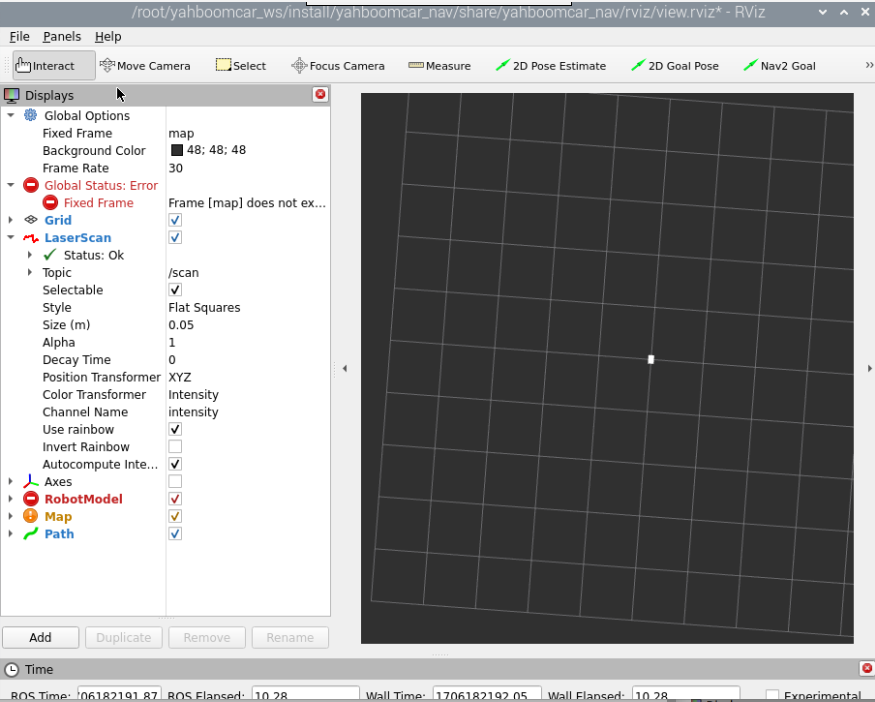Collapse the Global Options tree node
This screenshot has height=702, width=875.
[x=11, y=115]
